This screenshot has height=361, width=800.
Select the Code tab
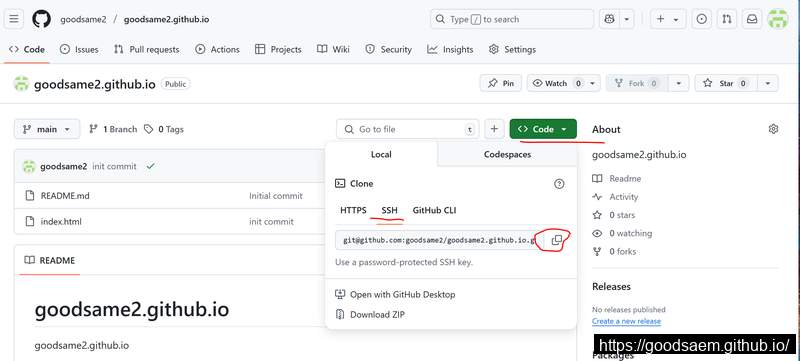click(x=27, y=49)
